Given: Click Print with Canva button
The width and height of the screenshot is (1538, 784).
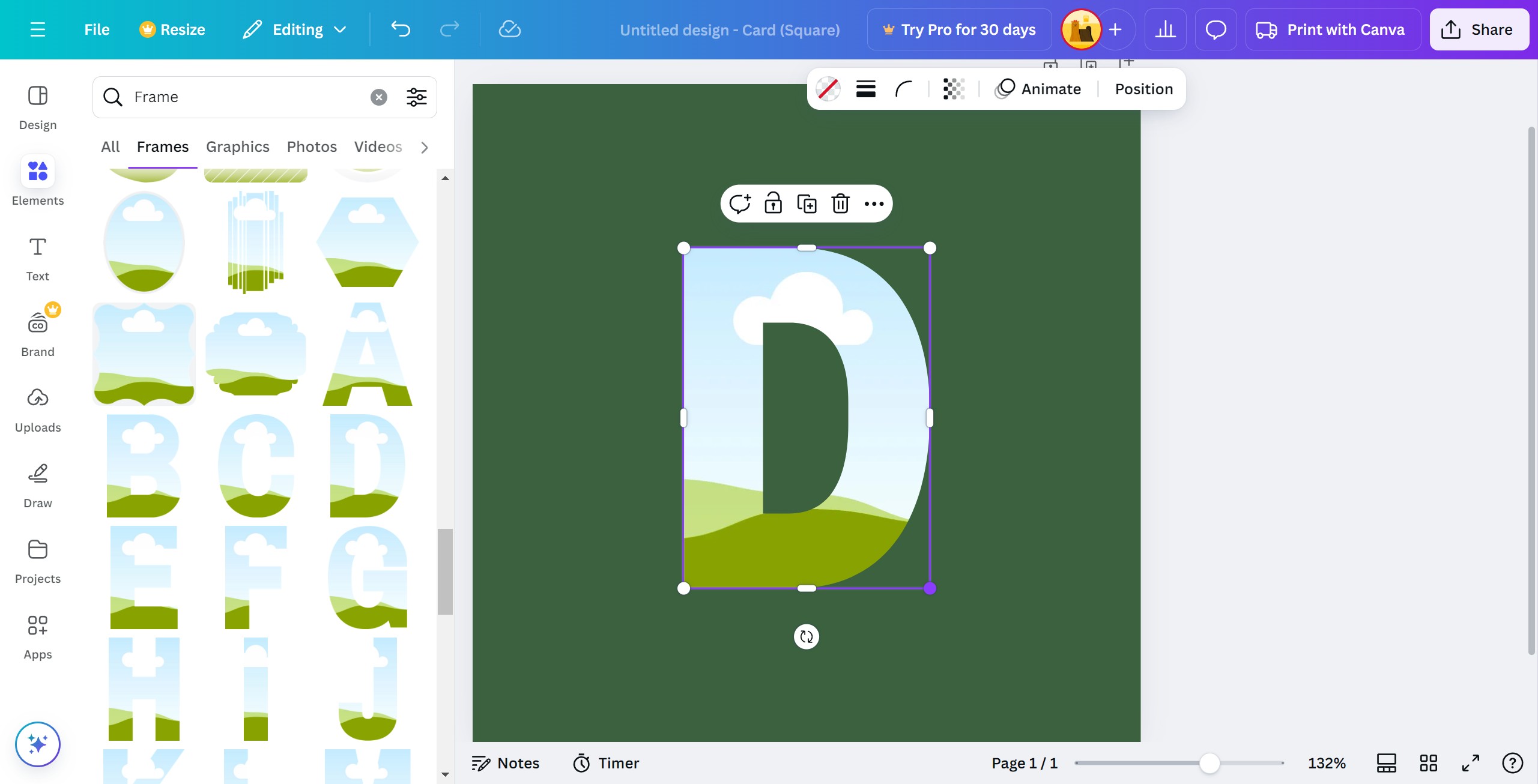Looking at the screenshot, I should [x=1333, y=29].
